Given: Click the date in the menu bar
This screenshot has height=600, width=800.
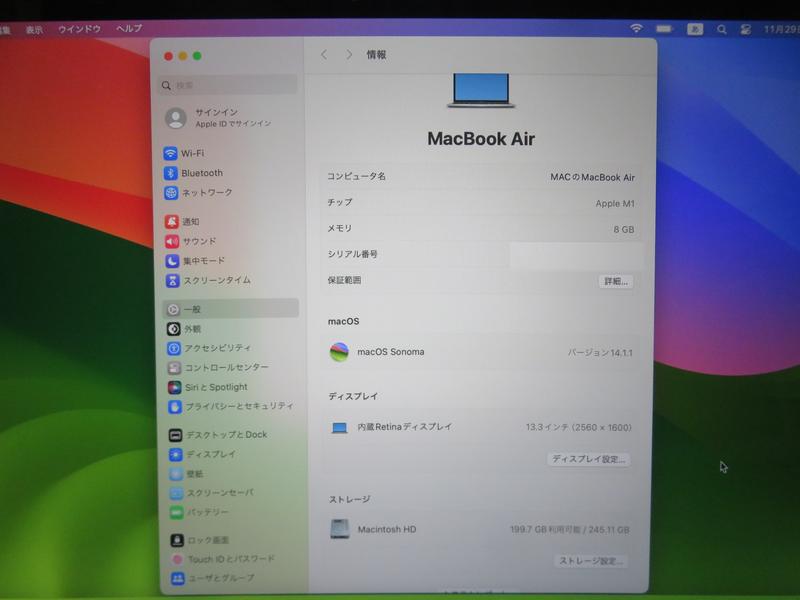Looking at the screenshot, I should click(781, 30).
